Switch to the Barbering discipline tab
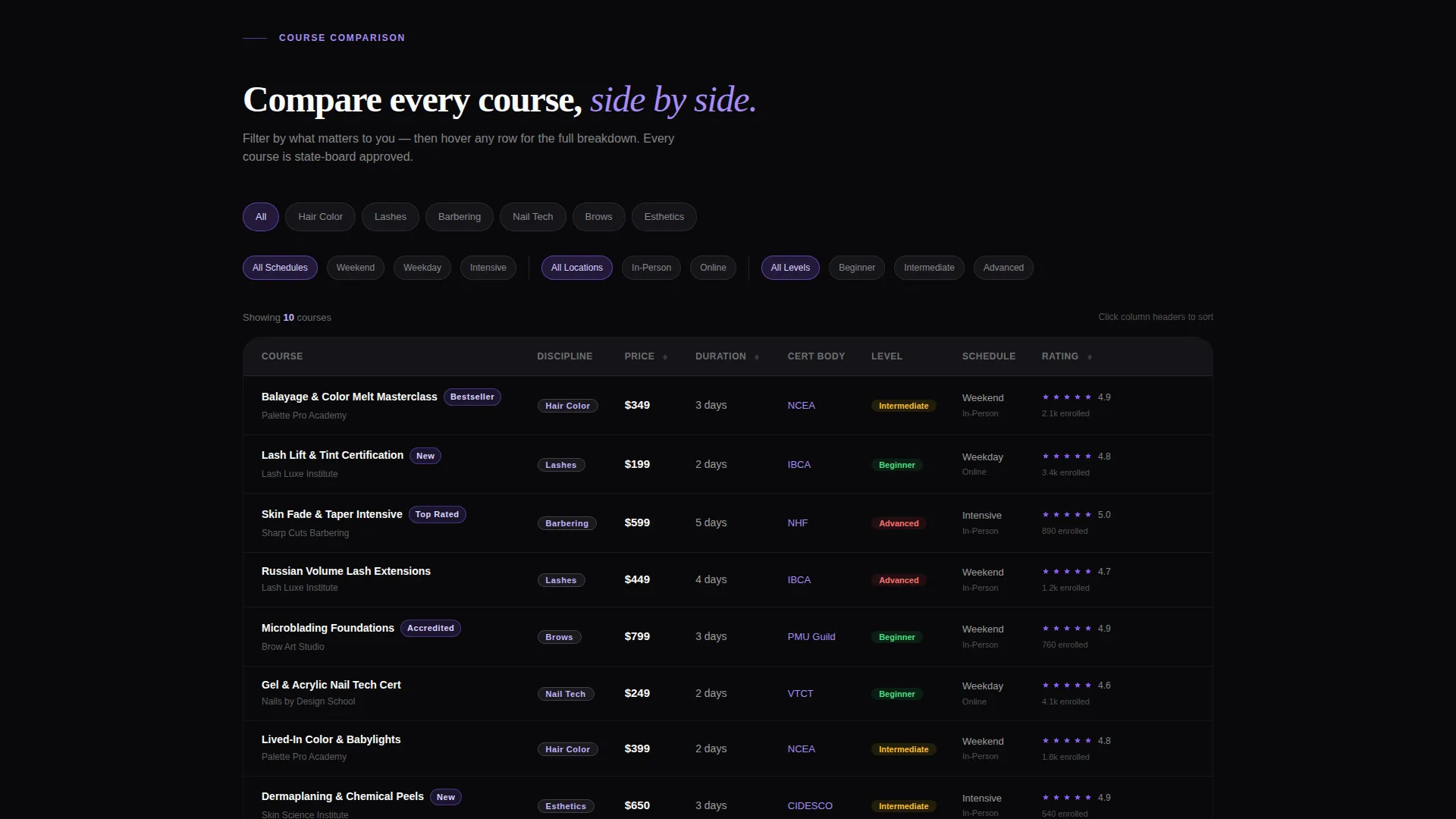 click(459, 217)
